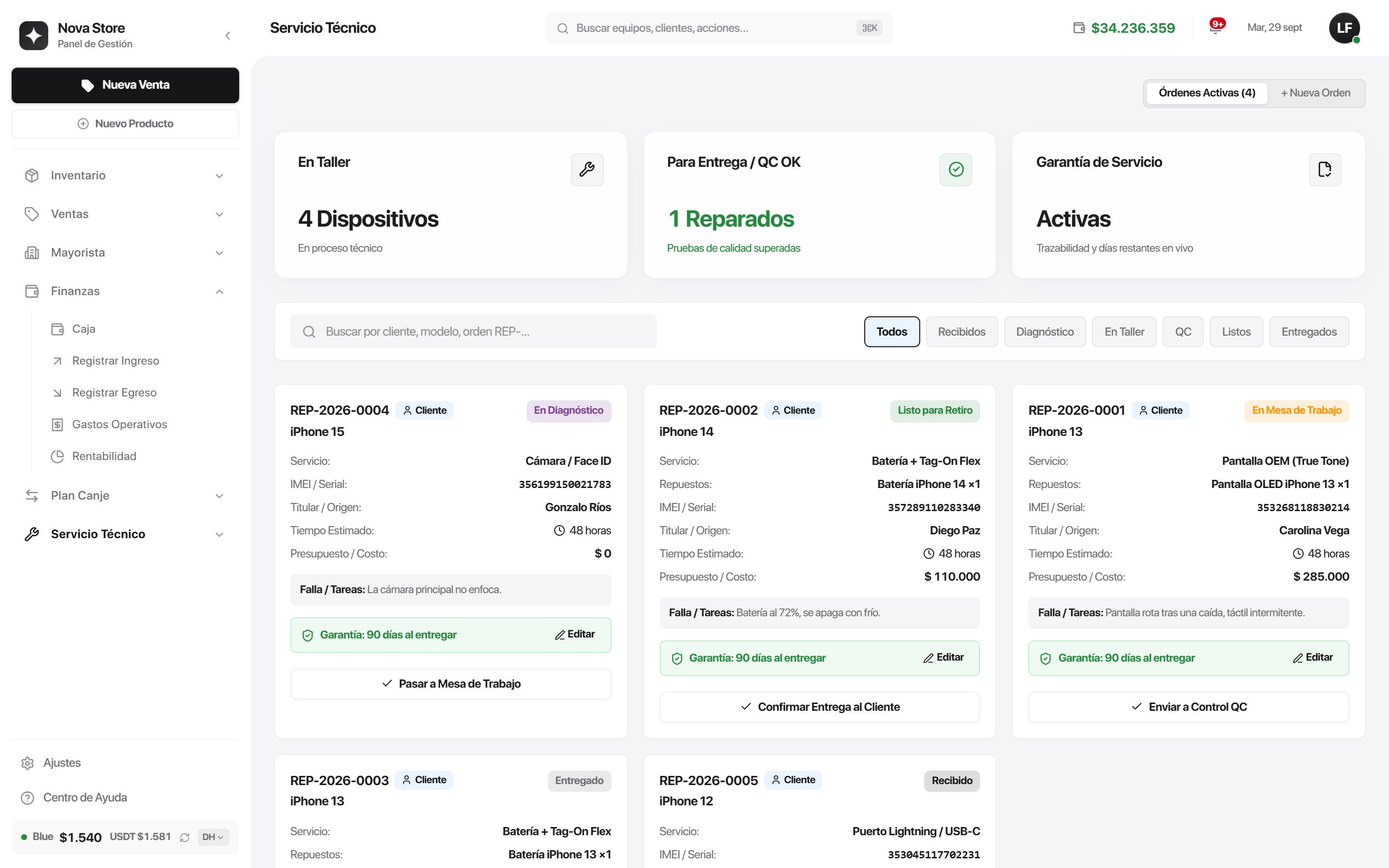Image resolution: width=1389 pixels, height=868 pixels.
Task: Open the + Nueva Orden tab
Action: 1315,93
